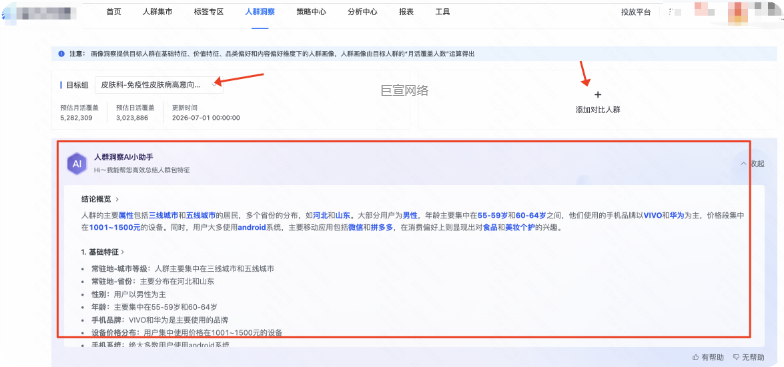Image resolution: width=784 pixels, height=367 pixels.
Task: Click the 手机品牌 bullet row
Action: [x=155, y=320]
